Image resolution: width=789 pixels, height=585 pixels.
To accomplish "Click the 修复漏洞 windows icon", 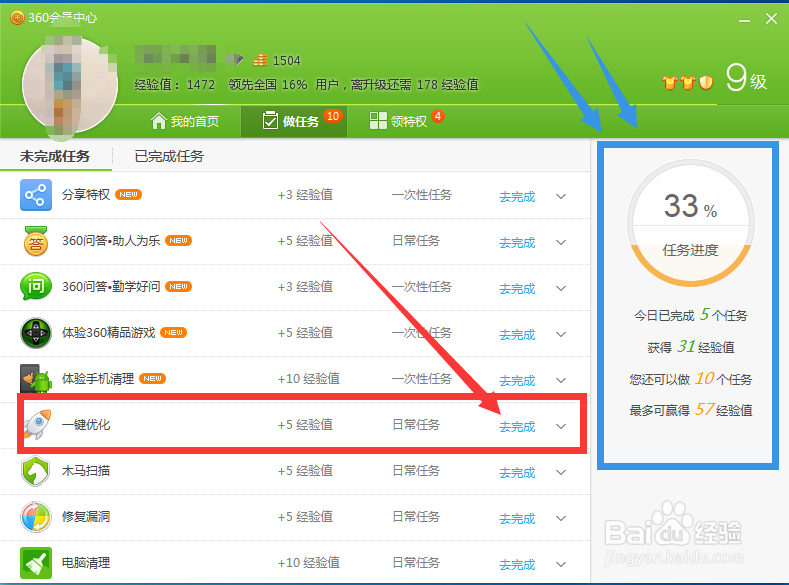I will pos(36,517).
